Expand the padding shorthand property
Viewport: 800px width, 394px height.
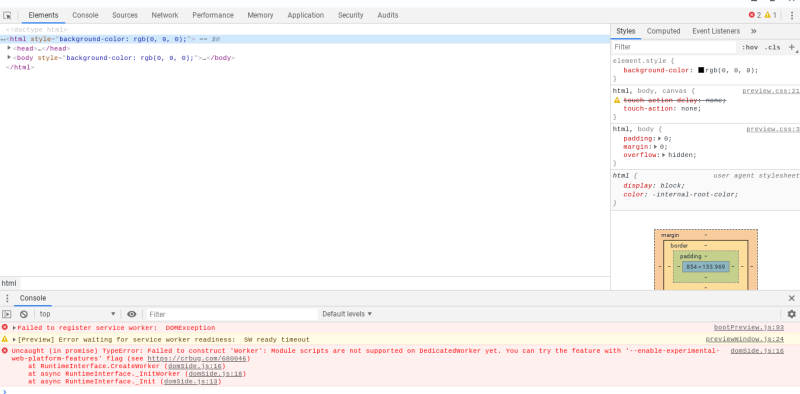point(660,138)
